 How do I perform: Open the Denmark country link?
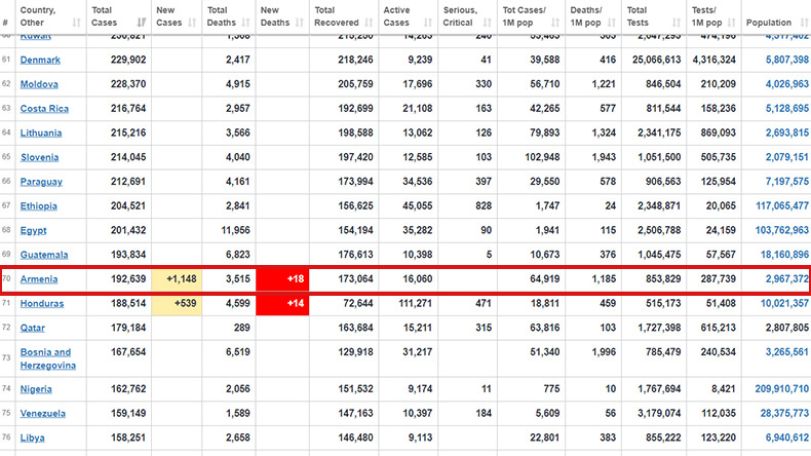pyautogui.click(x=40, y=60)
